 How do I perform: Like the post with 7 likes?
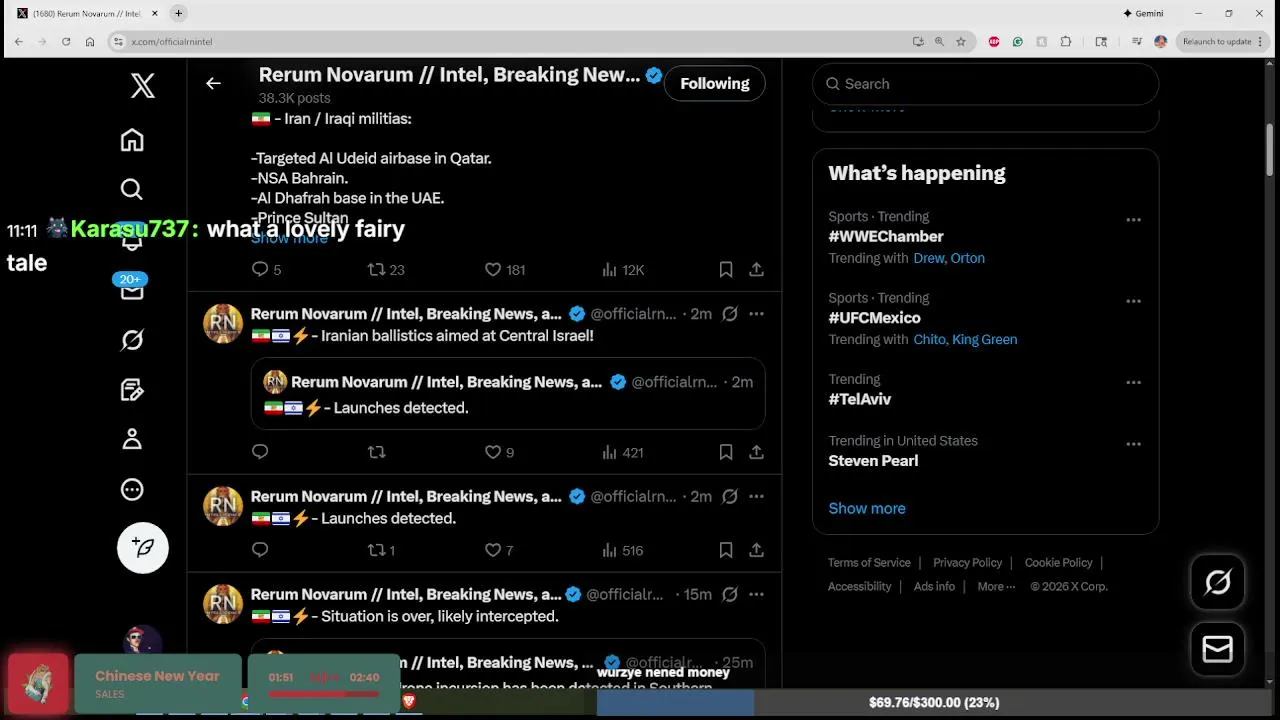[x=499, y=550]
